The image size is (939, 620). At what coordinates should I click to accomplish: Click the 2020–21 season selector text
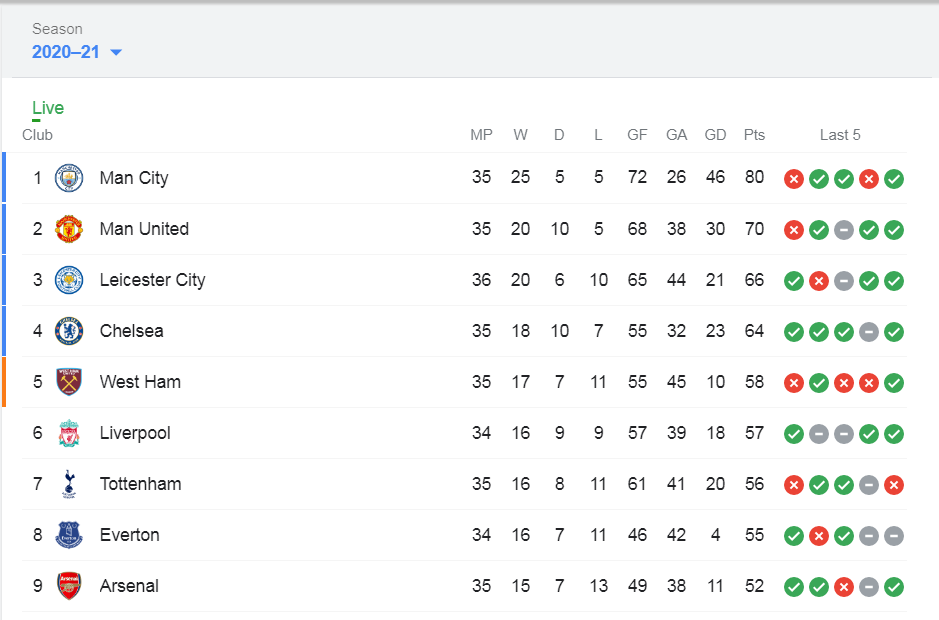(x=66, y=52)
